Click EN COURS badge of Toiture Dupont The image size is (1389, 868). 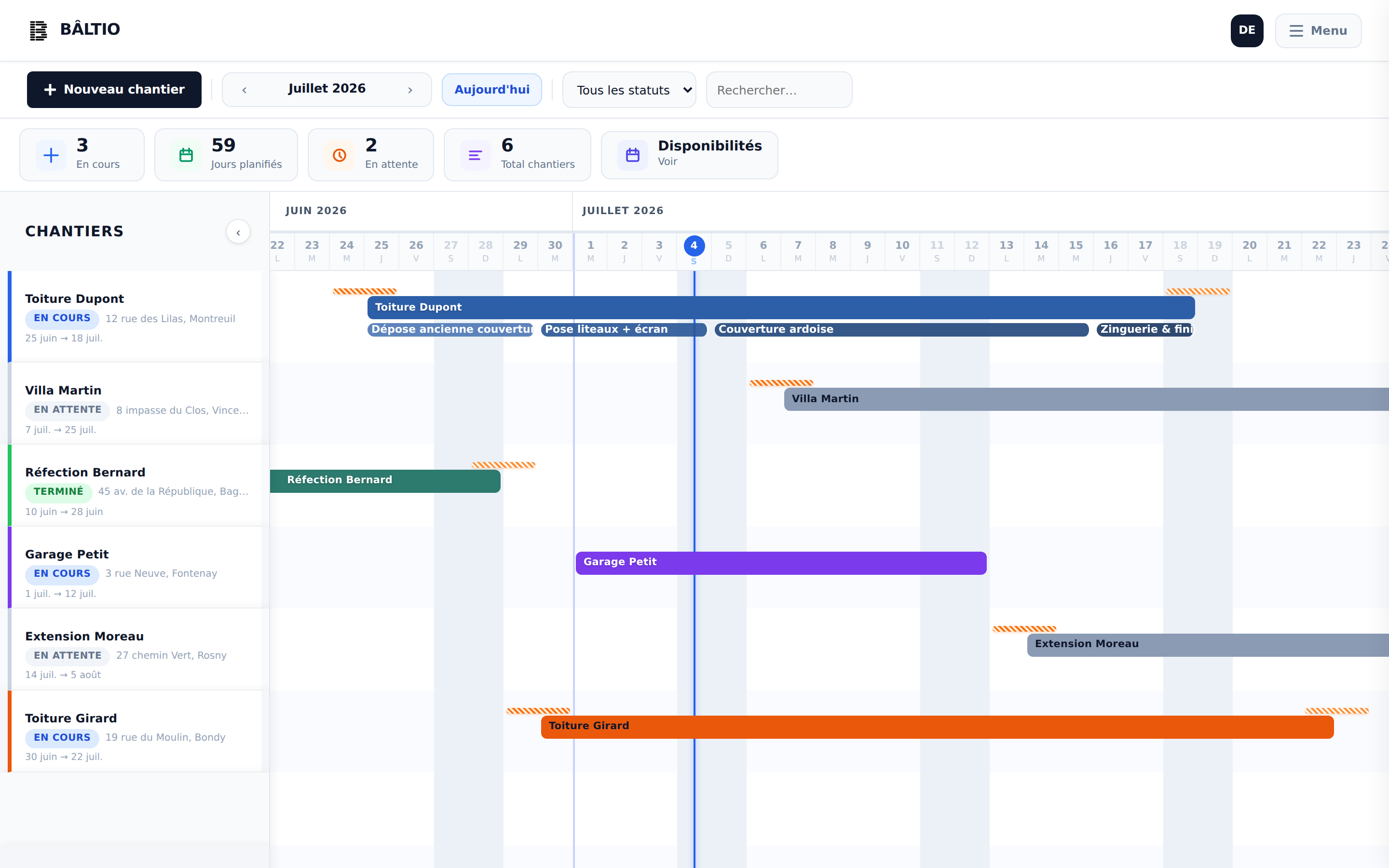tap(62, 319)
